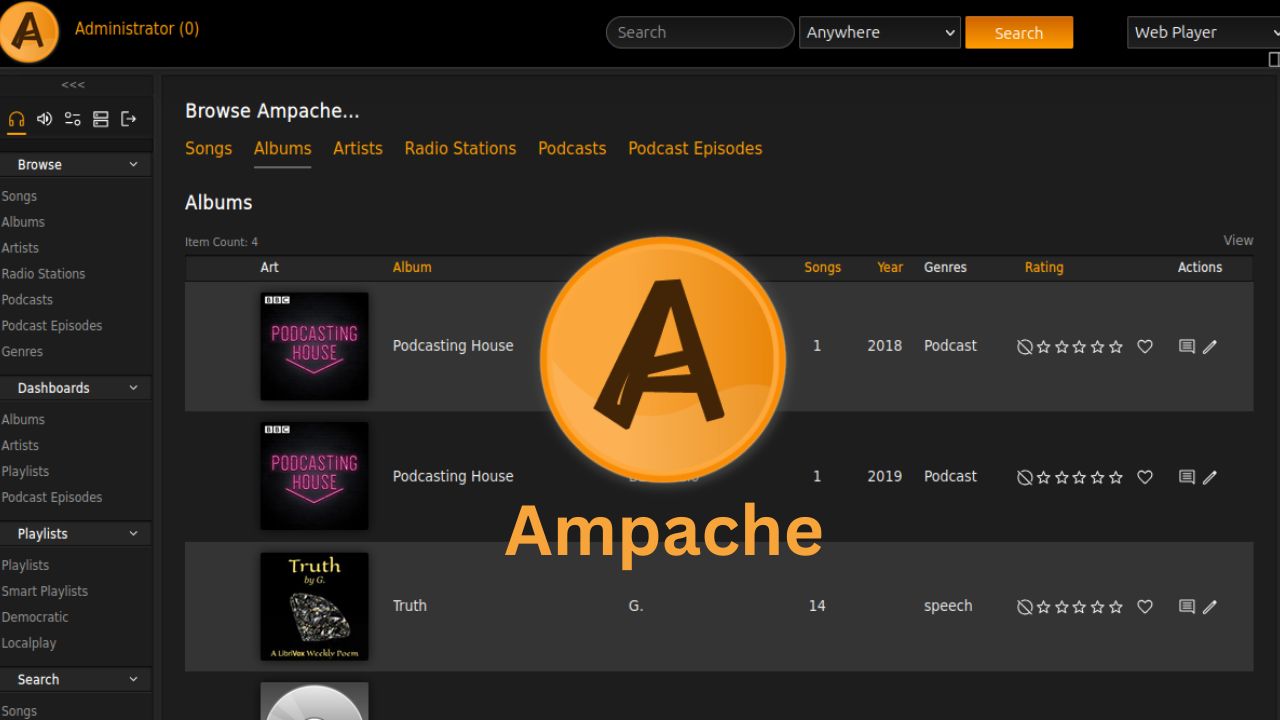Sort table by Rating column header
Image resolution: width=1280 pixels, height=720 pixels.
1044,267
